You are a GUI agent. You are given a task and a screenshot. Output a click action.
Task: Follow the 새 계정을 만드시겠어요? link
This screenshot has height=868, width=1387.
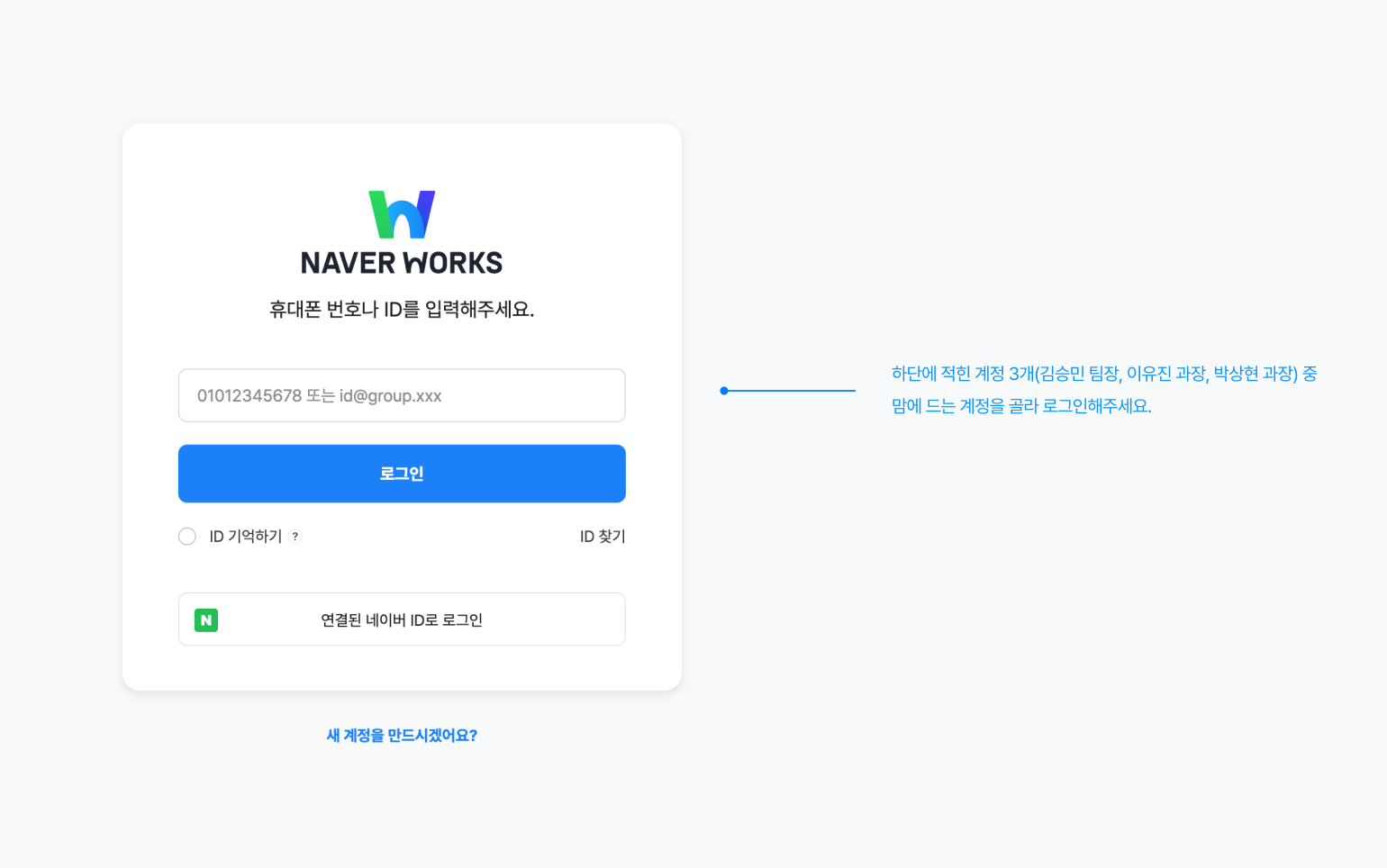(402, 736)
